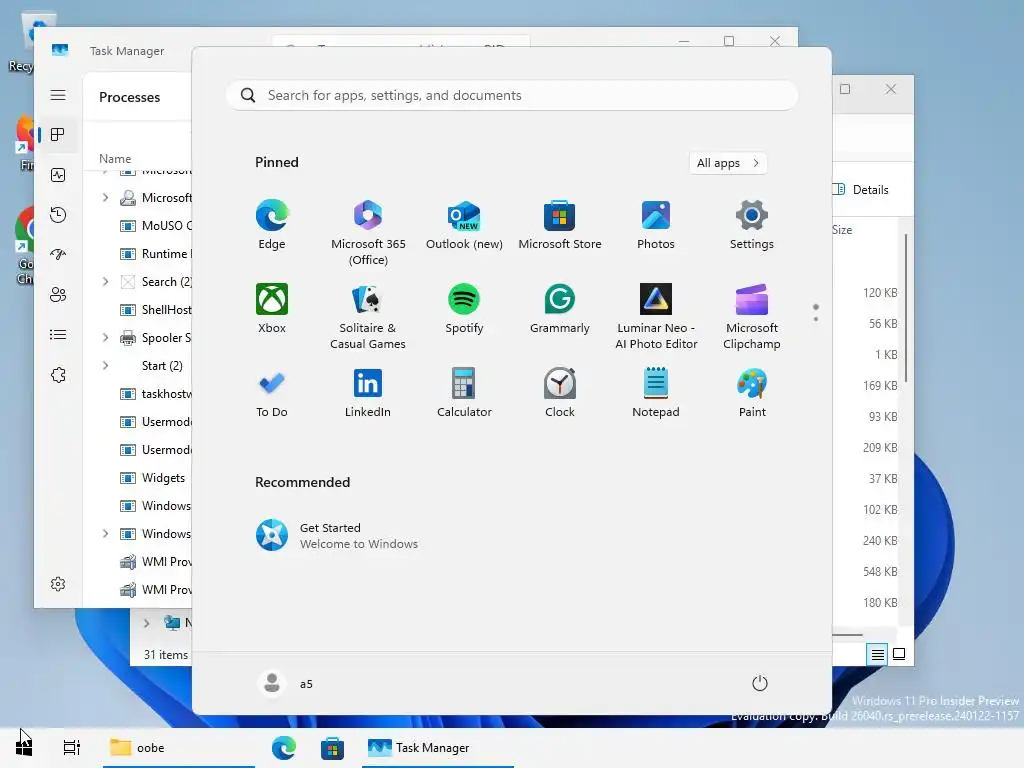Open the Grammarly app
This screenshot has width=1024, height=768.
pyautogui.click(x=560, y=309)
